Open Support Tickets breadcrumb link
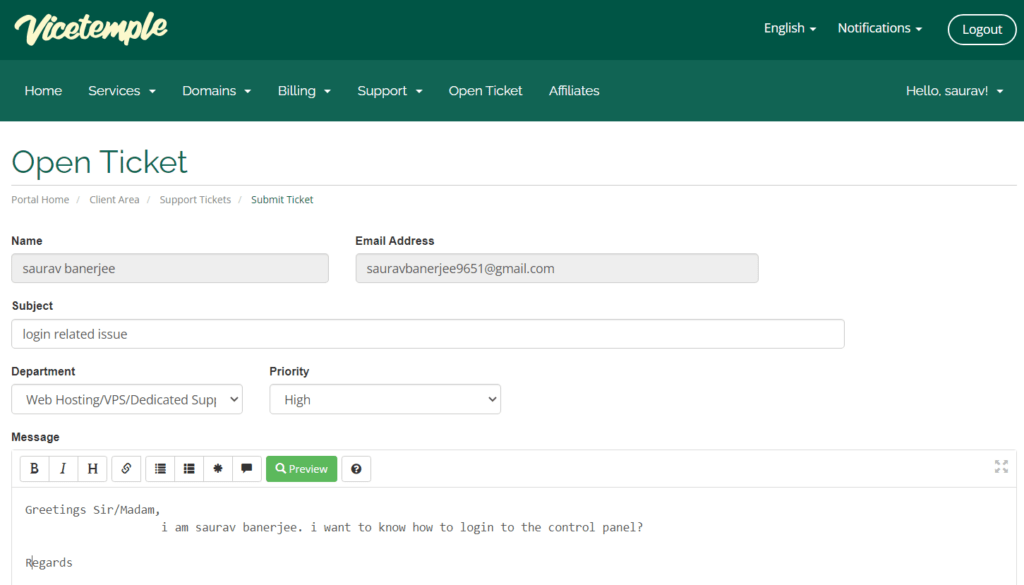The width and height of the screenshot is (1024, 585). click(195, 200)
